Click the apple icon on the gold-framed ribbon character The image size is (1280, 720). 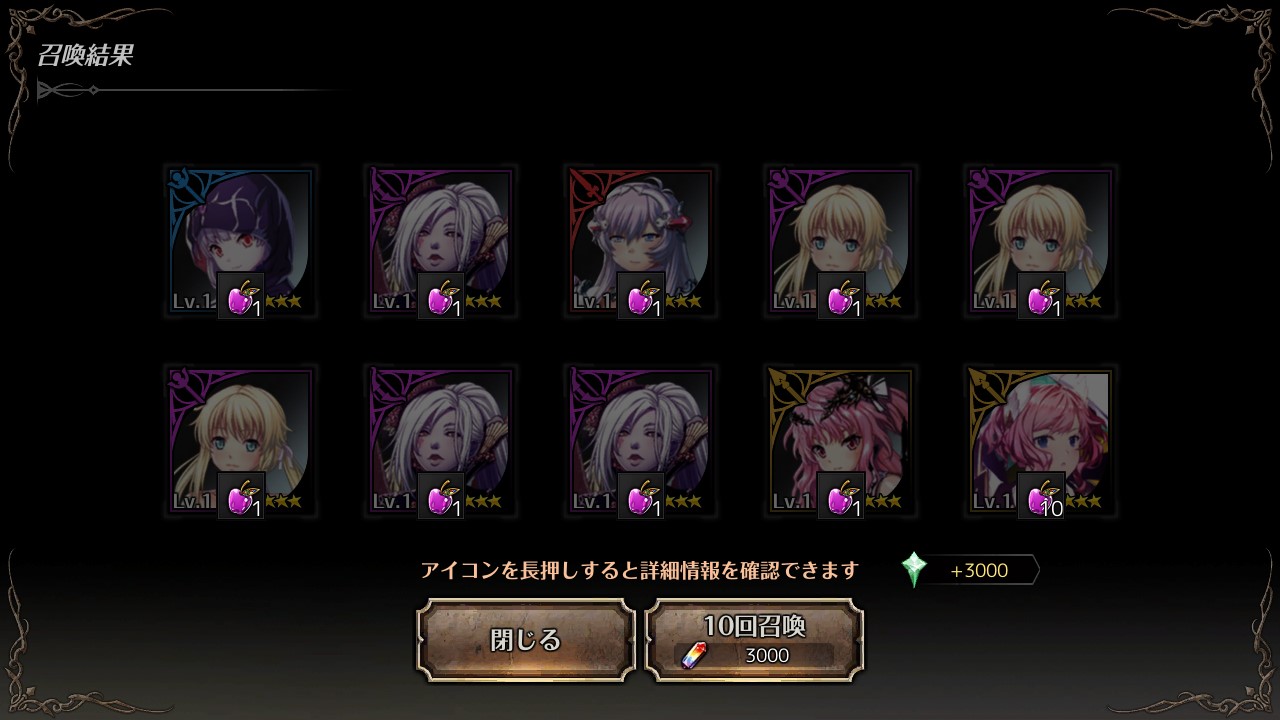(841, 496)
